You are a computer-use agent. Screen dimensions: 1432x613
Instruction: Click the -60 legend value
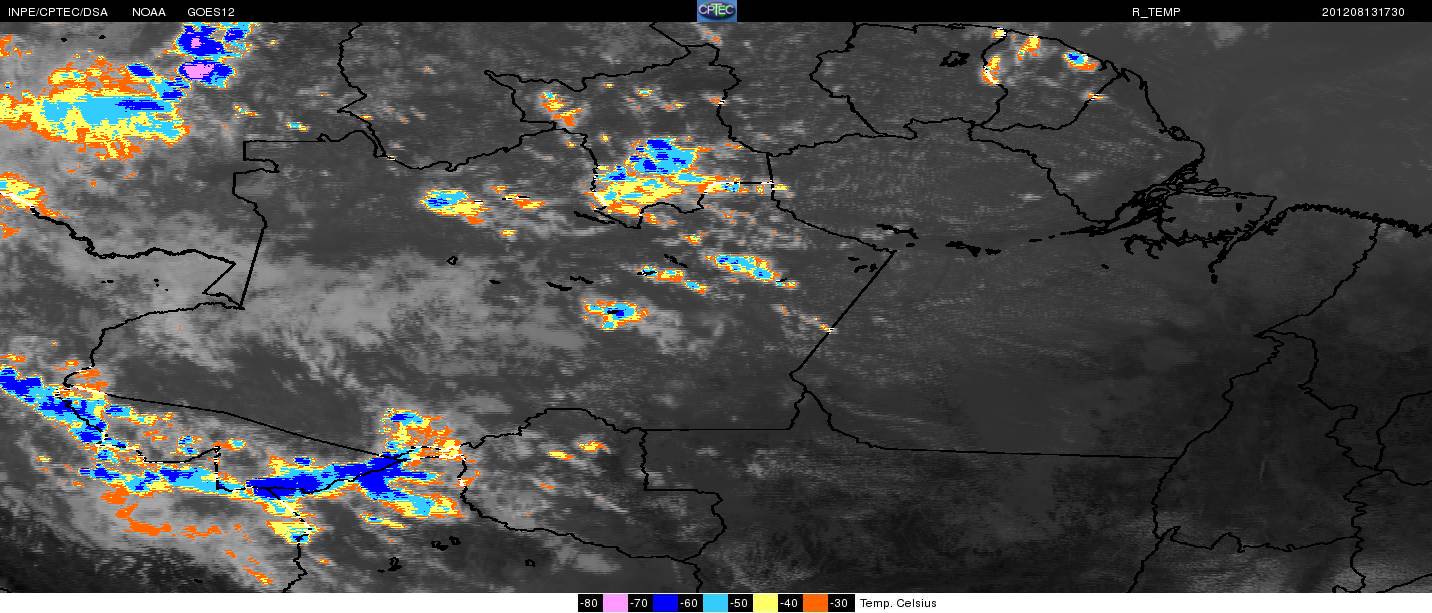tap(690, 603)
